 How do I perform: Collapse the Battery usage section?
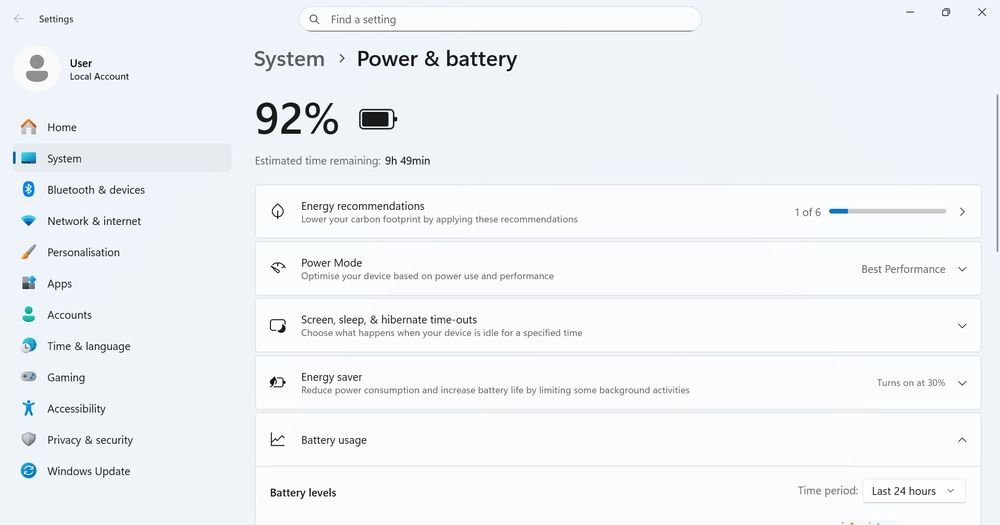[x=962, y=440]
